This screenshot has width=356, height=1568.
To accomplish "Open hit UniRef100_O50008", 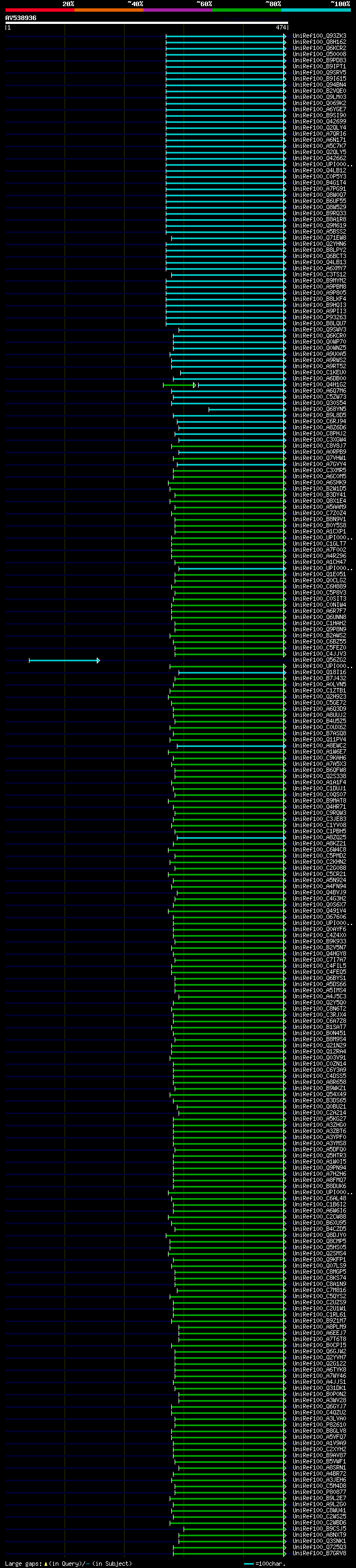I will tap(319, 54).
